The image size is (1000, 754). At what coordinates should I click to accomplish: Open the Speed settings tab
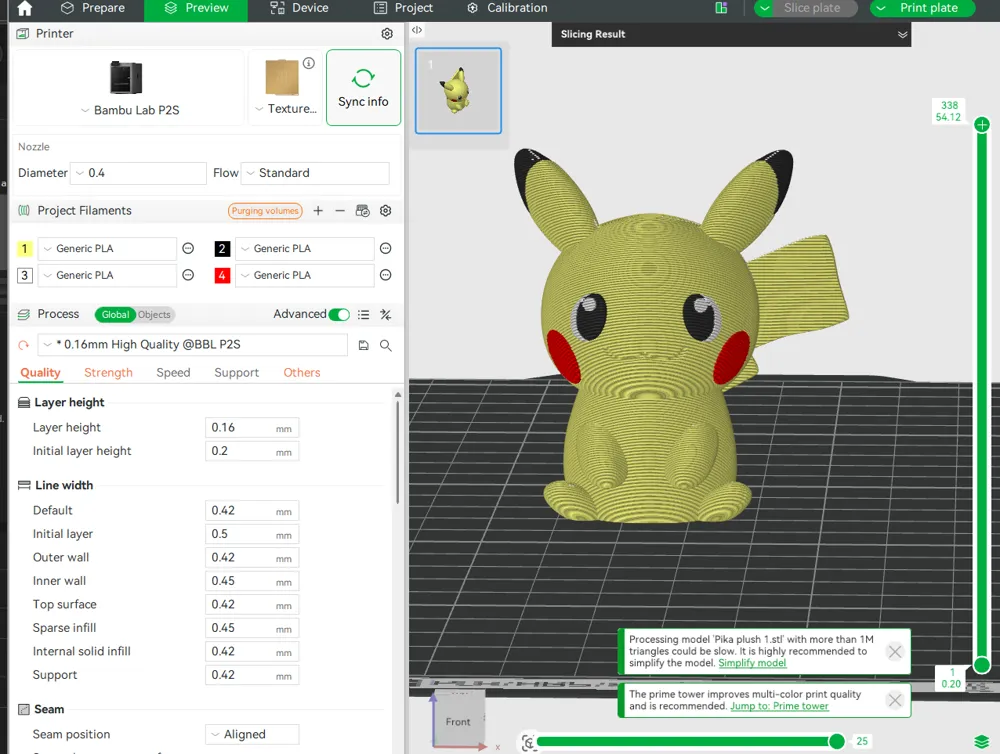coord(173,373)
